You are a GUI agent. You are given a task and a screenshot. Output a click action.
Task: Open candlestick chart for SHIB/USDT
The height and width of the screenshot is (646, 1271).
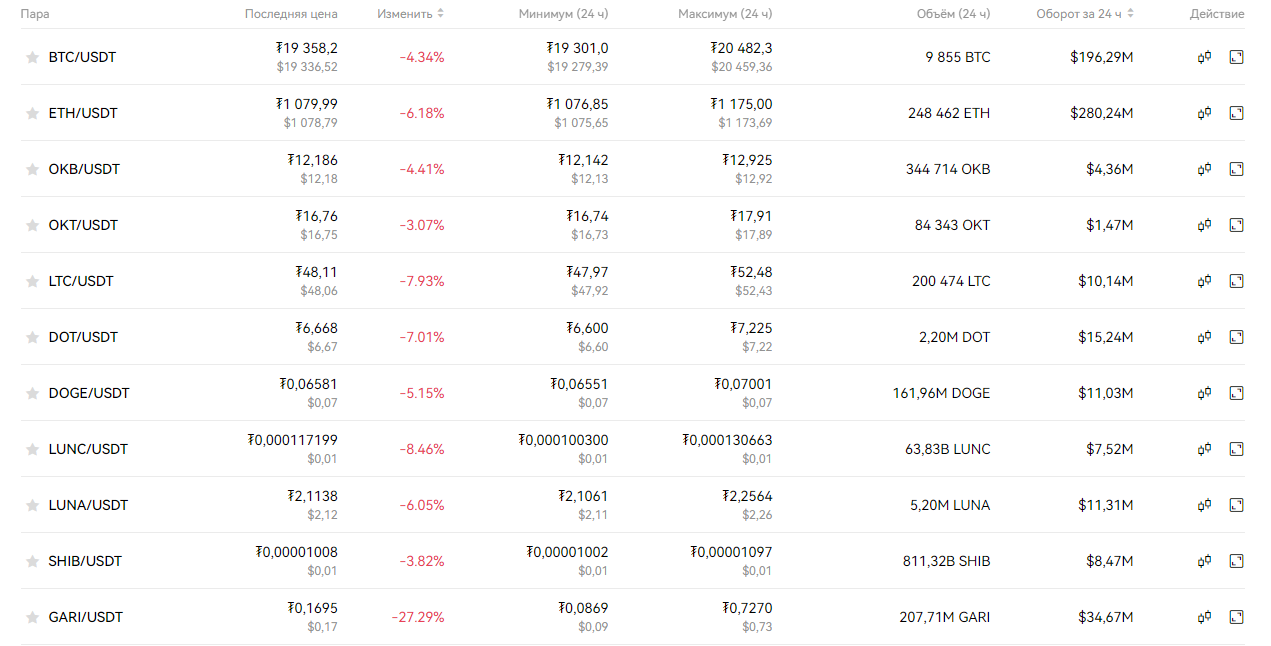[1205, 561]
